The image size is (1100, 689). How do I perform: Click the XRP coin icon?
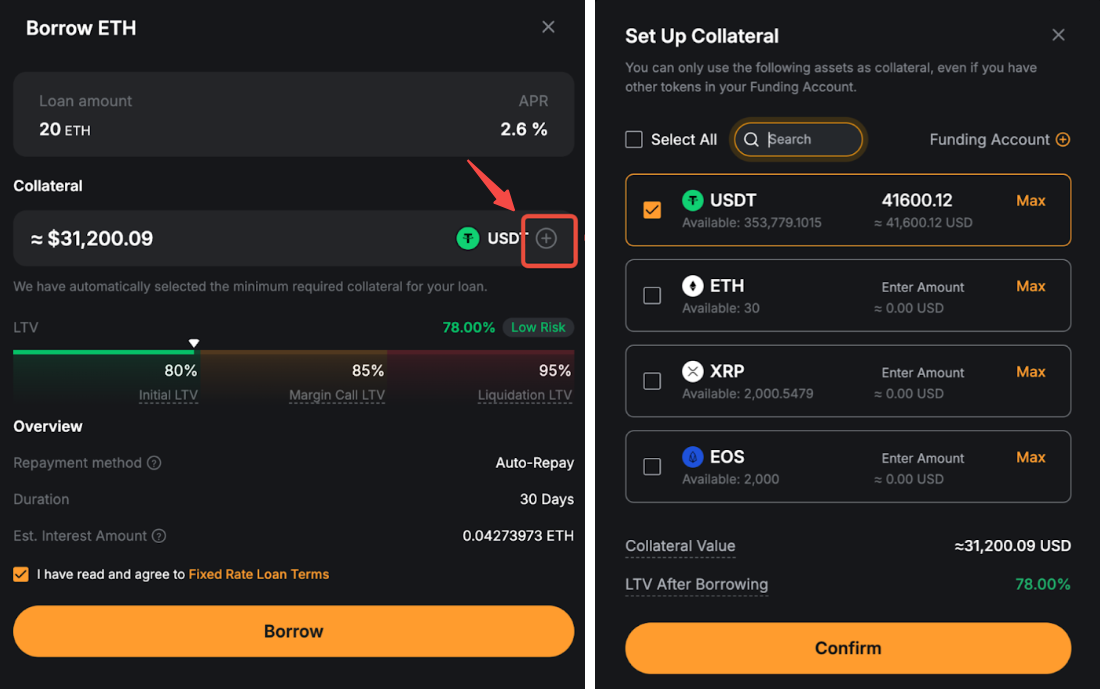pos(692,372)
